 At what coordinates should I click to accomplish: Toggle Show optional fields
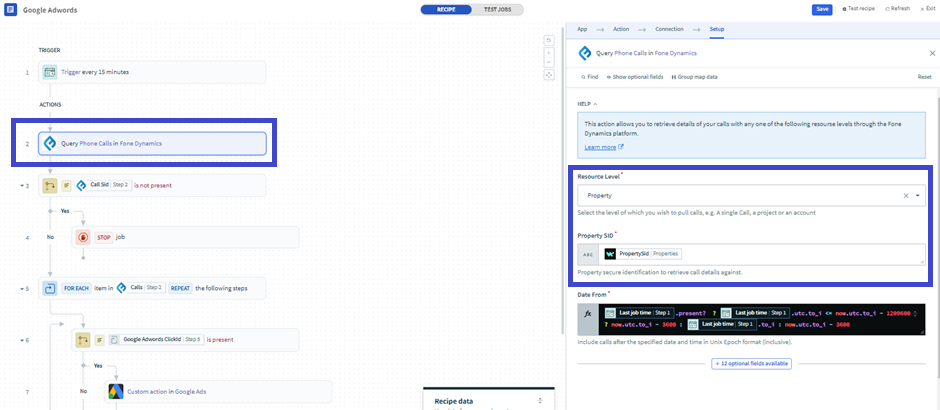(635, 77)
